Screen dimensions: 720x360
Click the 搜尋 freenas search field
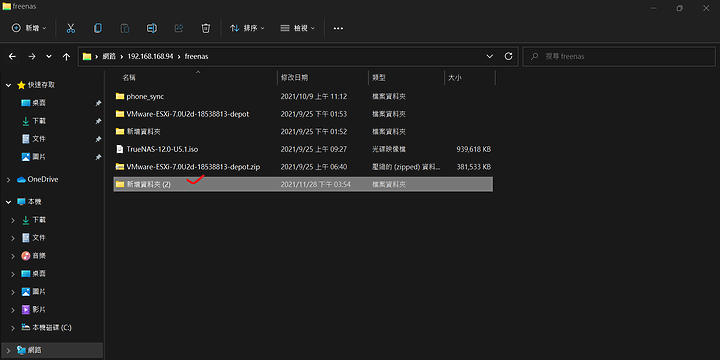click(x=619, y=56)
